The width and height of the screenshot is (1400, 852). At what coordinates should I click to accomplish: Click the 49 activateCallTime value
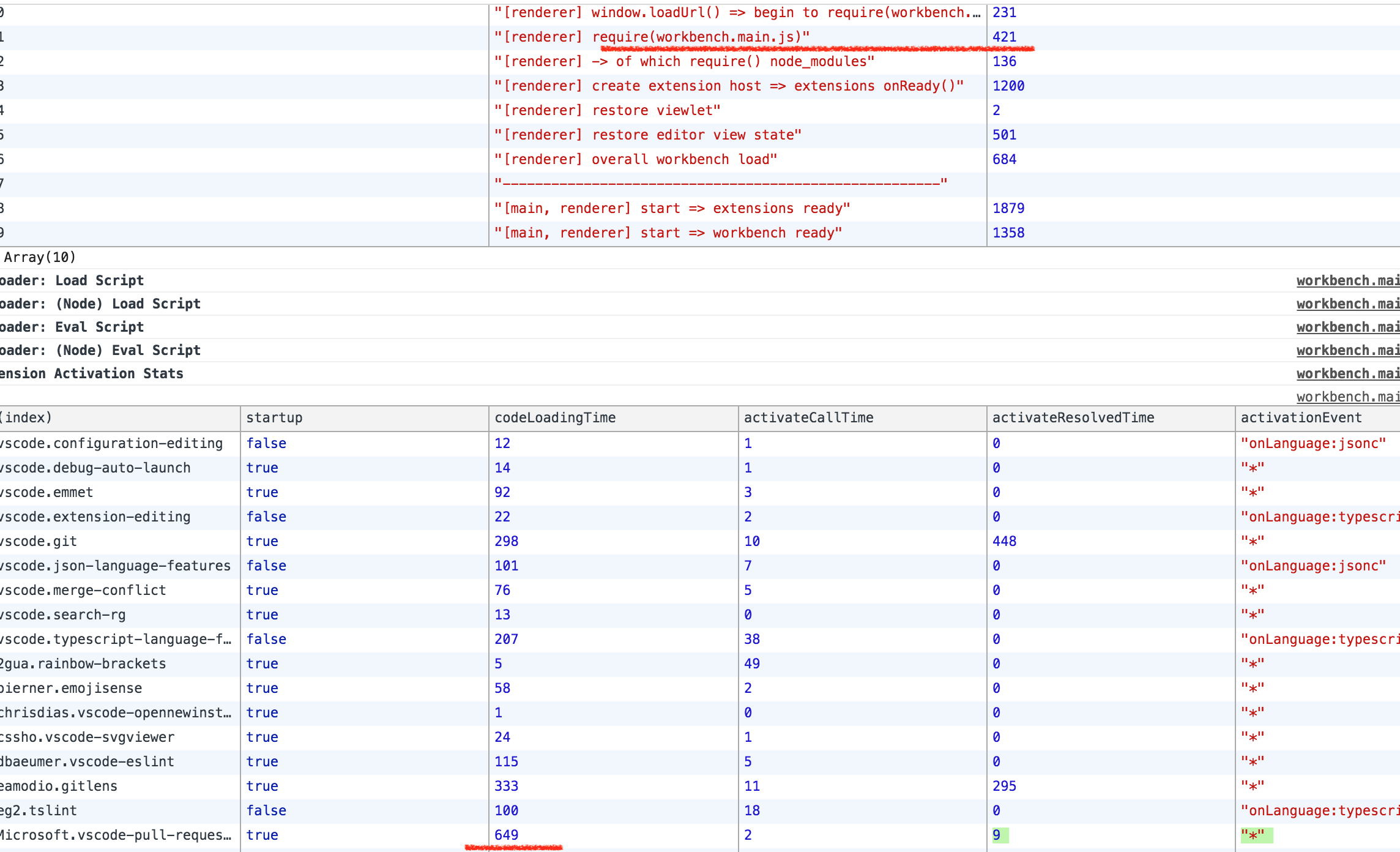pyautogui.click(x=752, y=664)
